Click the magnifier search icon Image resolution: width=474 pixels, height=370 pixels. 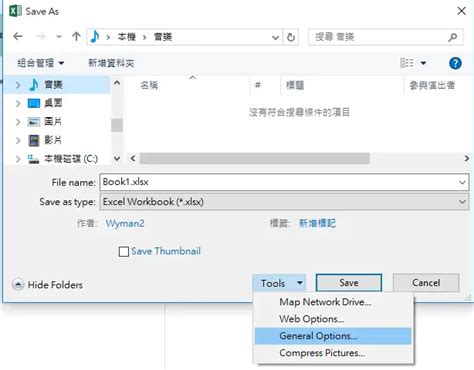coord(452,37)
